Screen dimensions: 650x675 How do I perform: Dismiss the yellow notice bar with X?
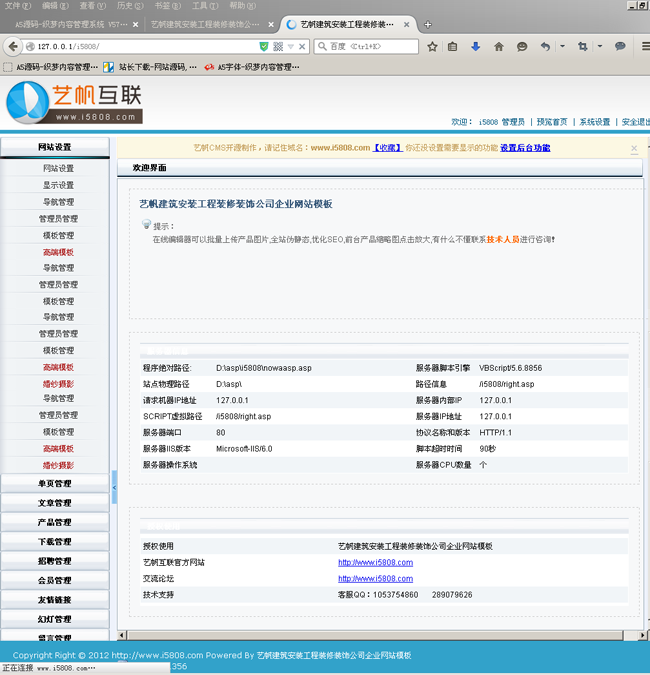[x=634, y=149]
